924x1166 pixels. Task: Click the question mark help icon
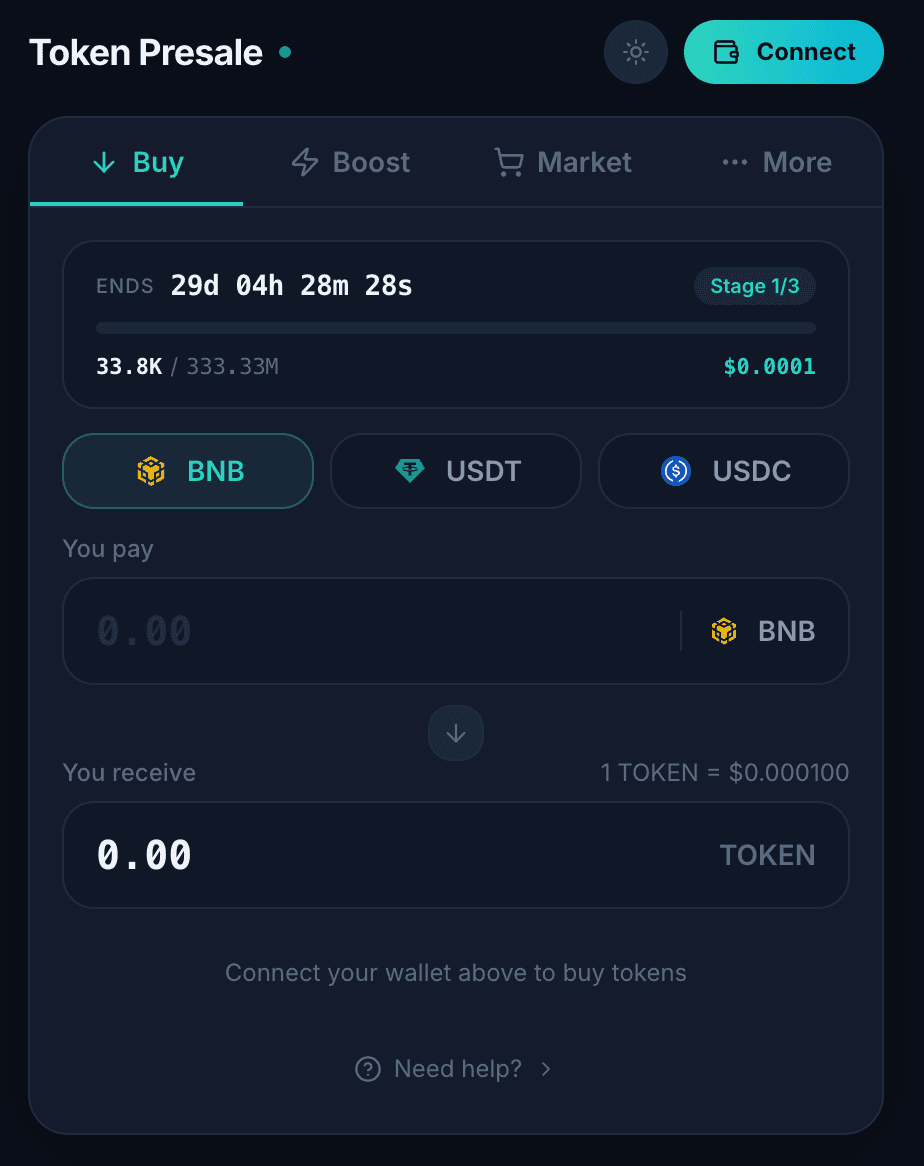click(368, 1069)
